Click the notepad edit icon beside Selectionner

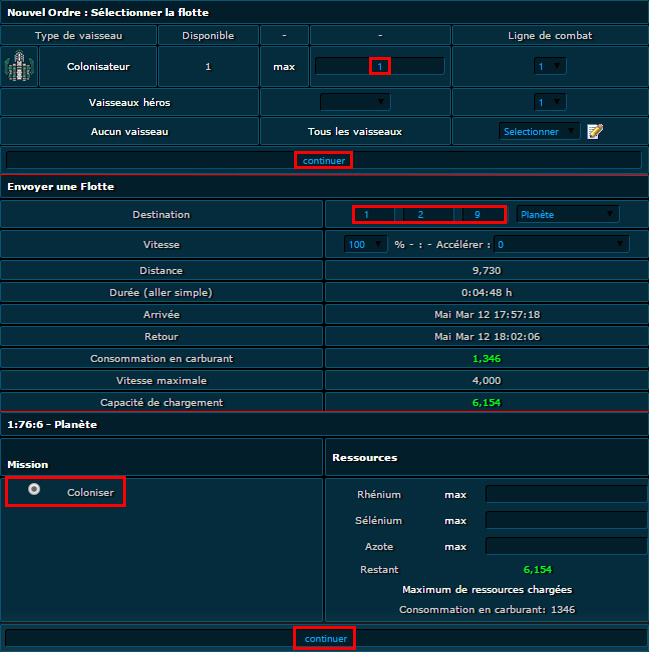595,131
